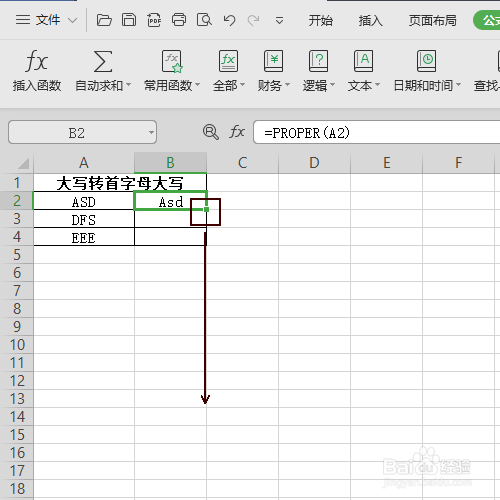
Task: Select row 18 header
Action: point(17,489)
